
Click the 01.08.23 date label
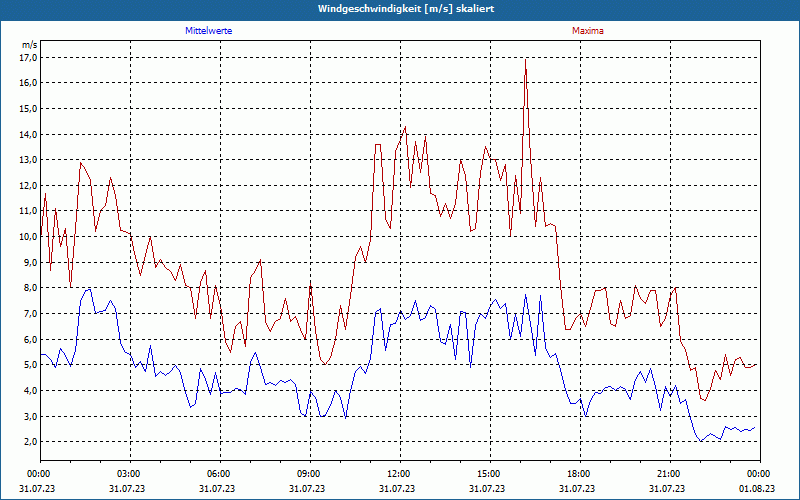(x=757, y=489)
